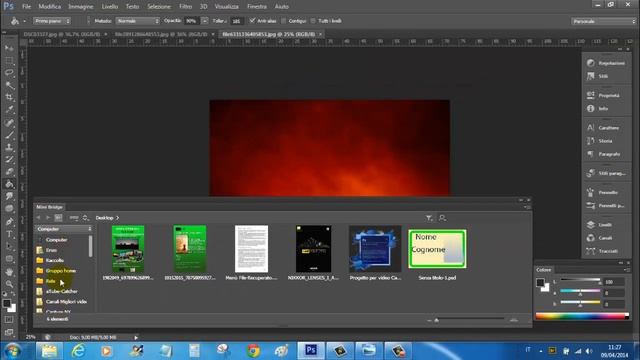
Task: Open the Metodo Normale blend dropdown
Action: click(138, 21)
